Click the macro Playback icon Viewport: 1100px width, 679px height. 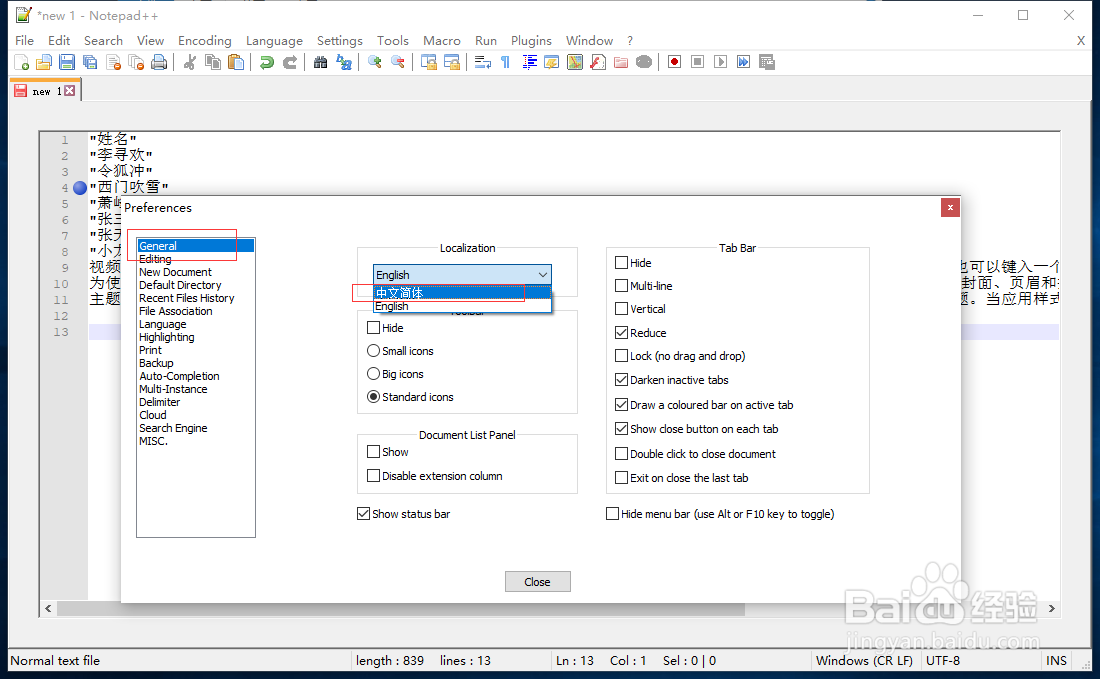(x=720, y=62)
